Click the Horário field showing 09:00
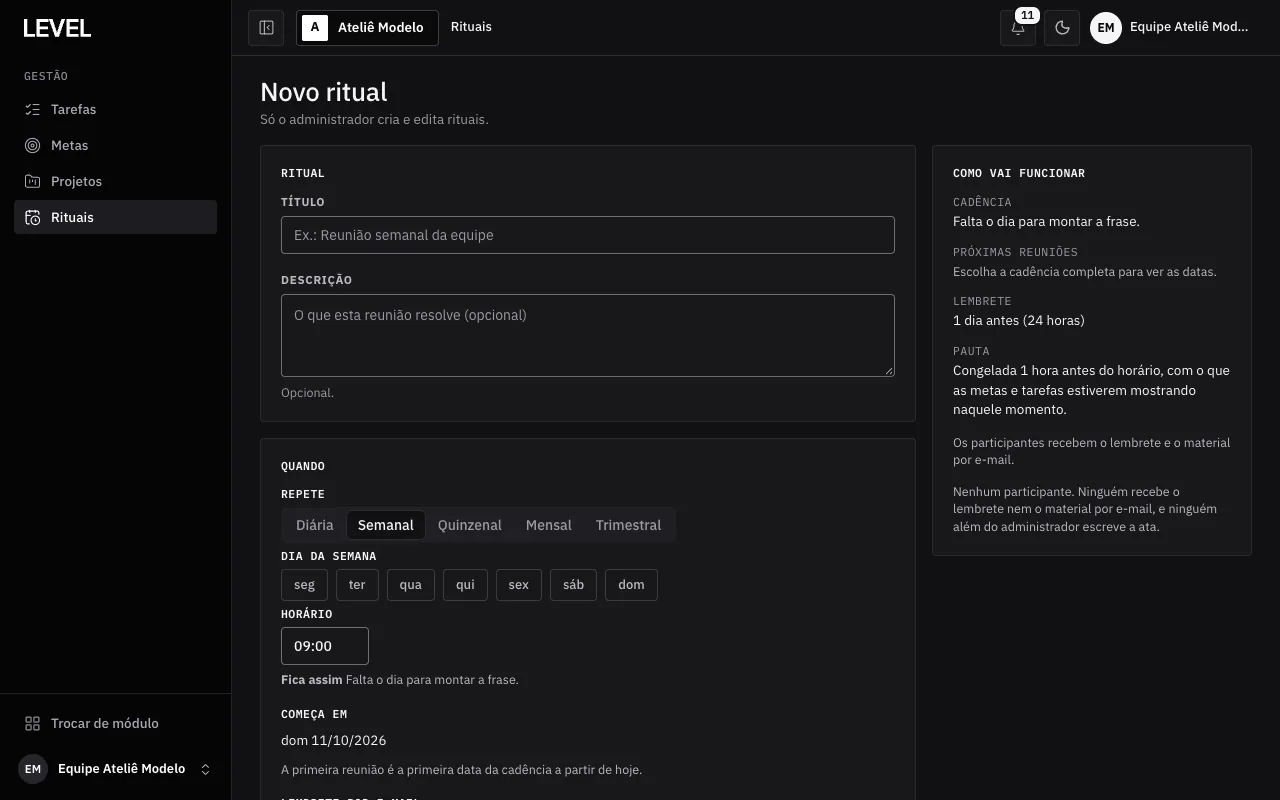Viewport: 1280px width, 800px height. (325, 646)
